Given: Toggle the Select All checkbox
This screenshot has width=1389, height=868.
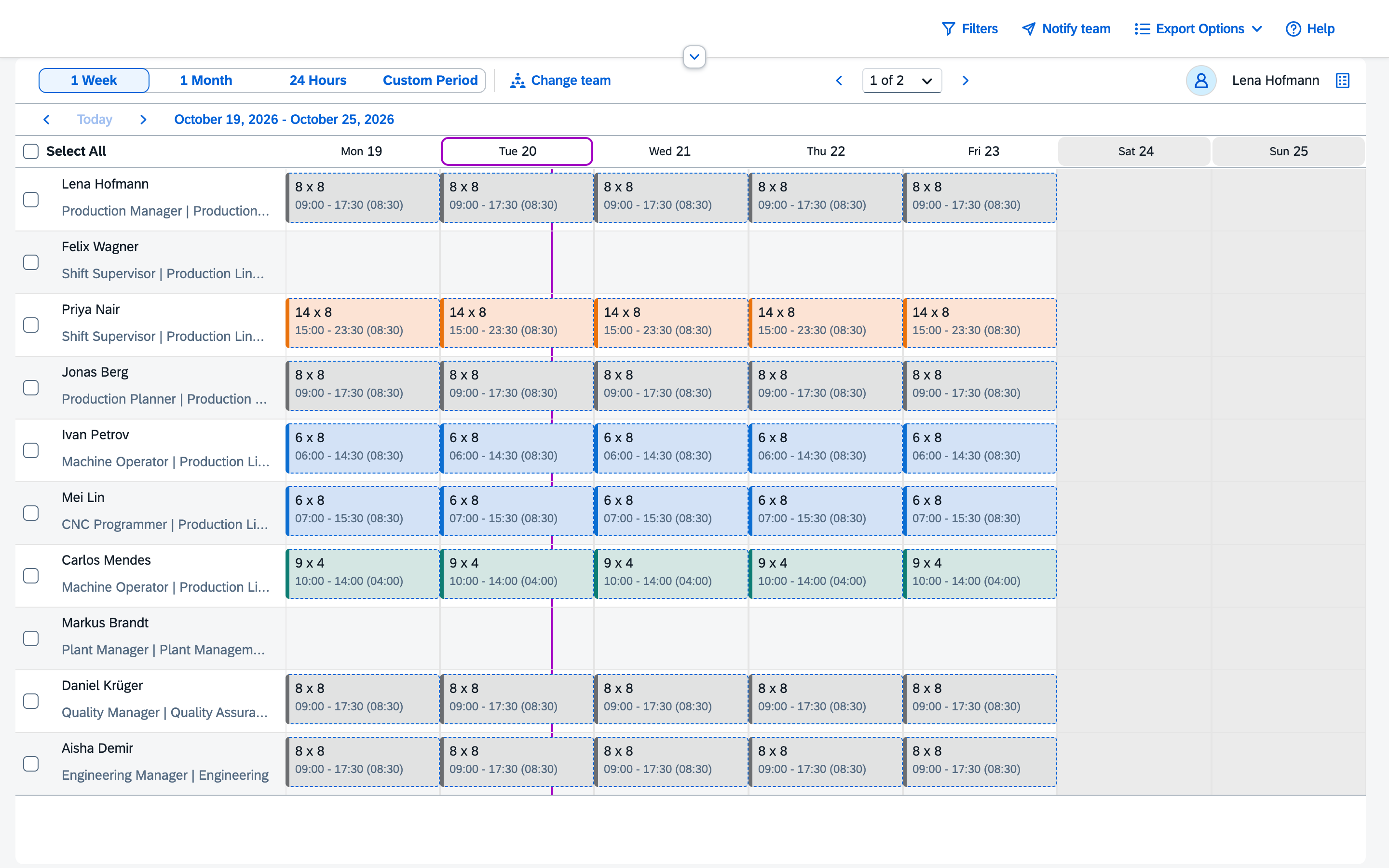Looking at the screenshot, I should [31, 151].
